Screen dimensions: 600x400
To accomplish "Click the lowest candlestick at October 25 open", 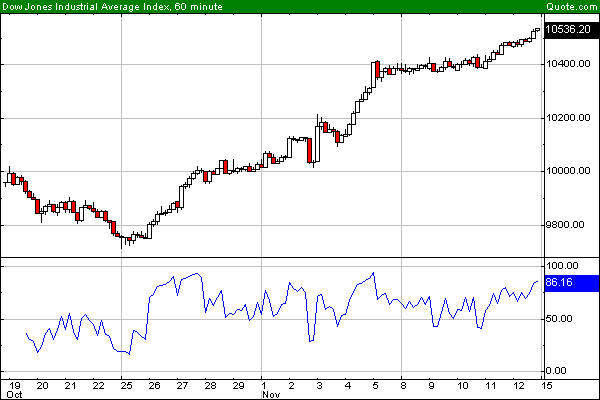I will point(122,242).
